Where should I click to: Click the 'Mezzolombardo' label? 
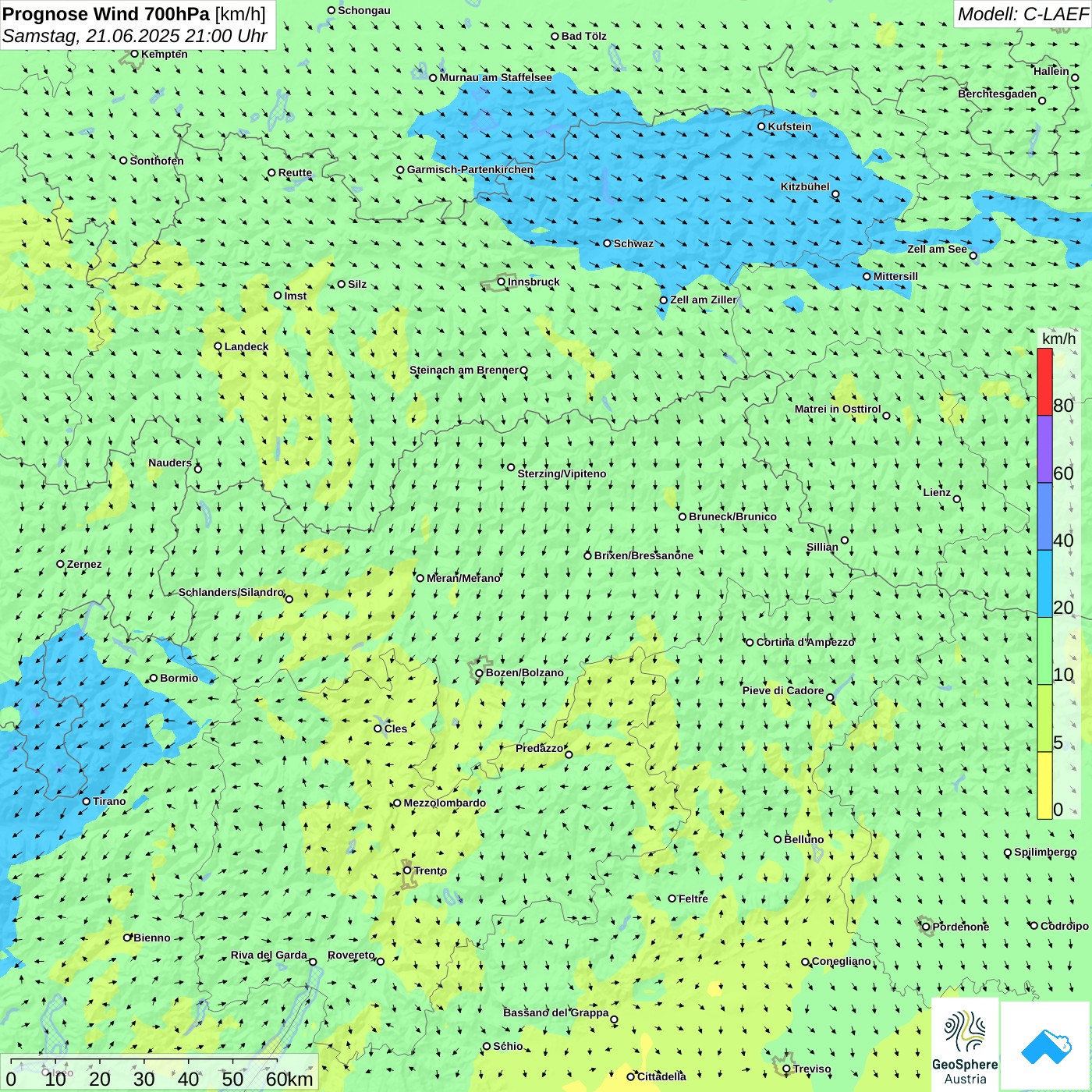tap(445, 803)
